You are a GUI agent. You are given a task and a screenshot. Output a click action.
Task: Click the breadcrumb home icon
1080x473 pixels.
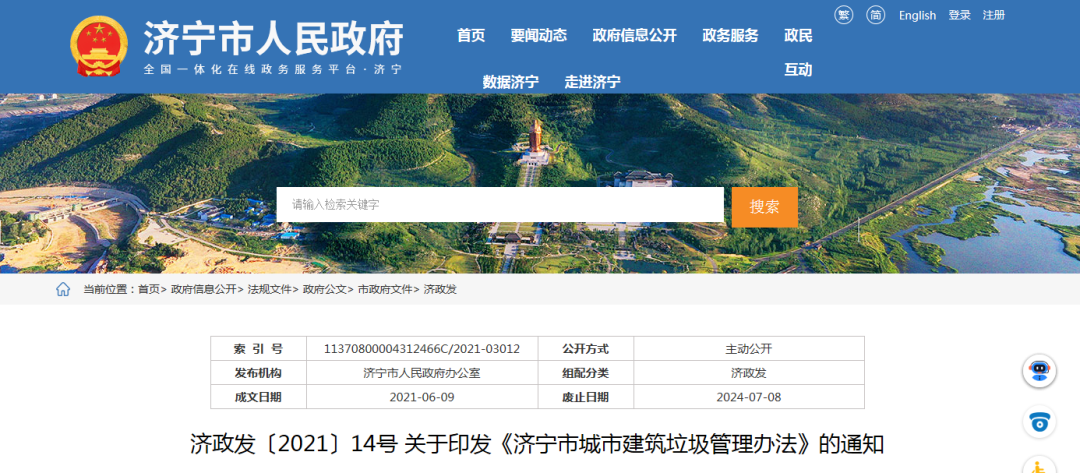point(63,289)
